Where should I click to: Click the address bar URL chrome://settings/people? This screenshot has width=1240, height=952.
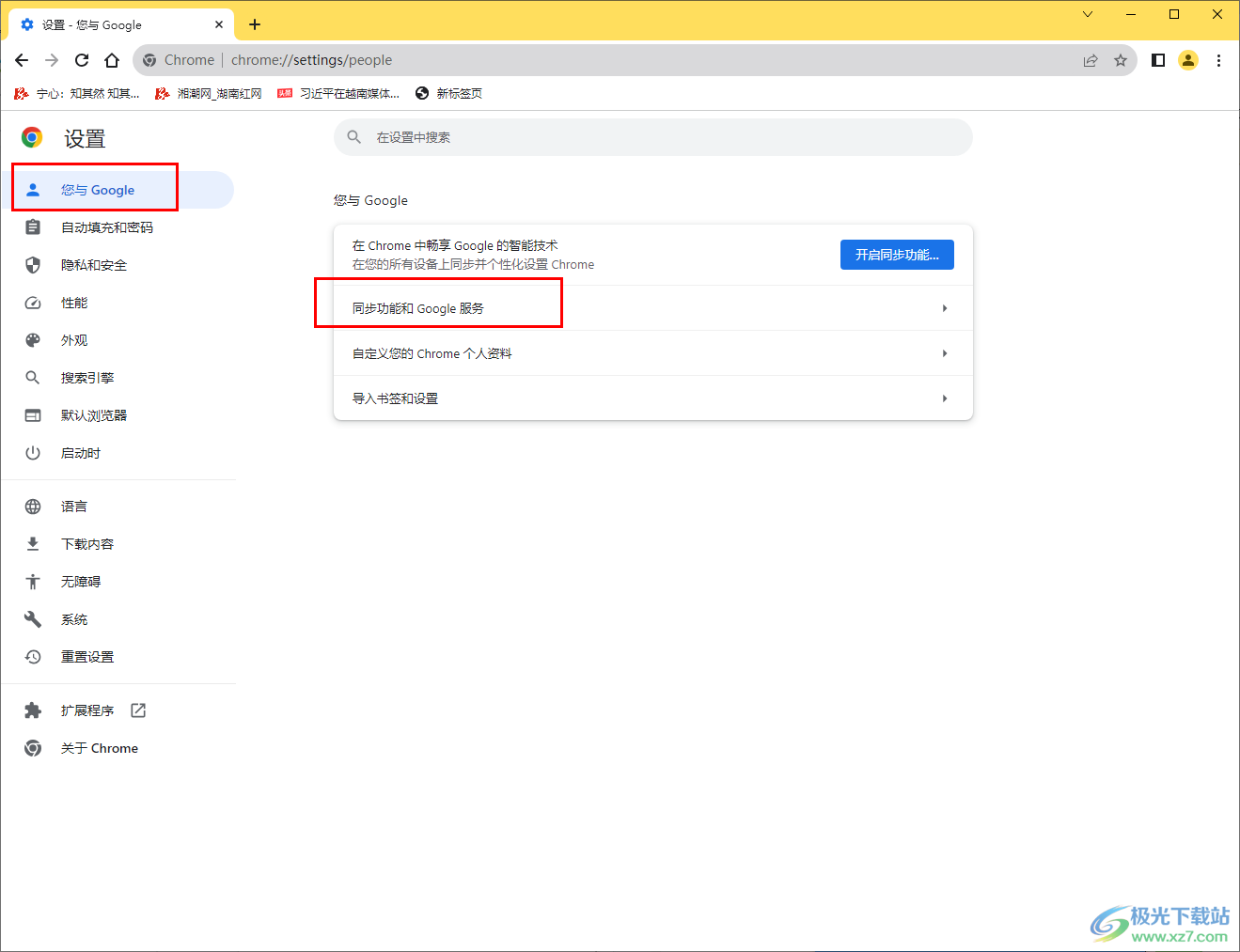pos(311,60)
